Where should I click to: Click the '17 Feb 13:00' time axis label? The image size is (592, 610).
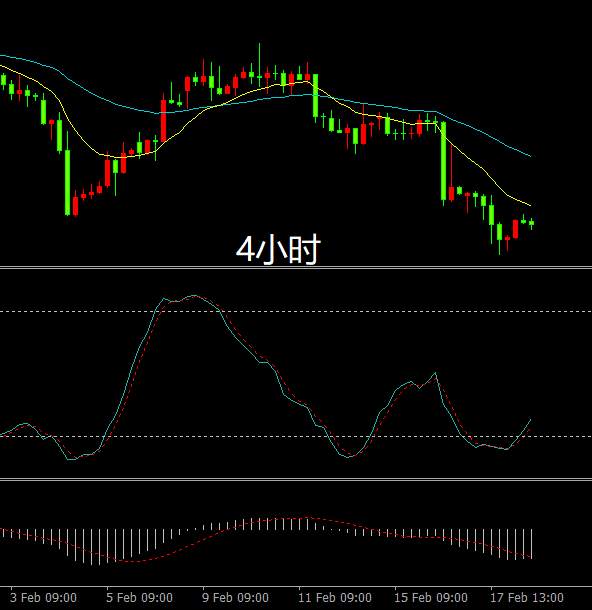coord(527,598)
